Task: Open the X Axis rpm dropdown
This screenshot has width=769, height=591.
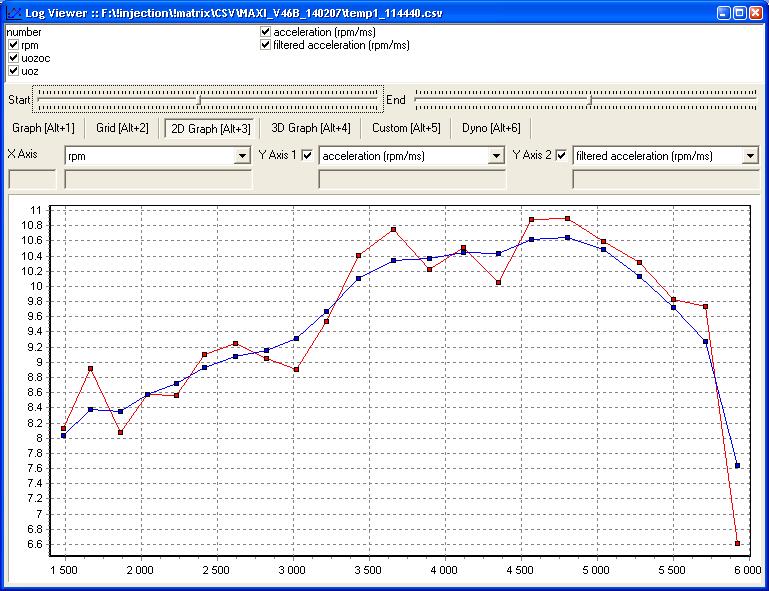Action: (x=241, y=156)
